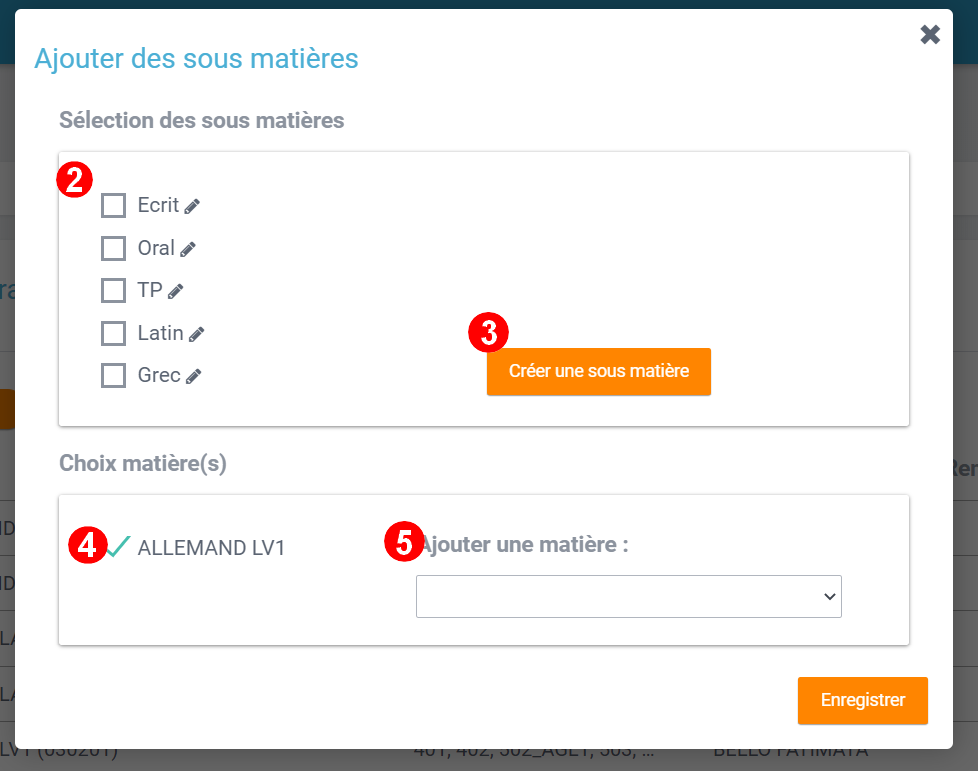Click the ALLEMAND LV1 subject text

click(x=211, y=548)
